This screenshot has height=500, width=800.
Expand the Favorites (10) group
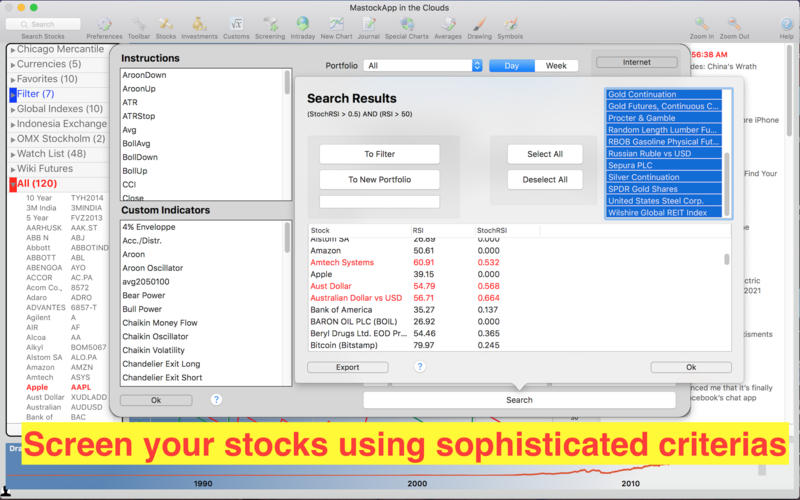click(13, 80)
